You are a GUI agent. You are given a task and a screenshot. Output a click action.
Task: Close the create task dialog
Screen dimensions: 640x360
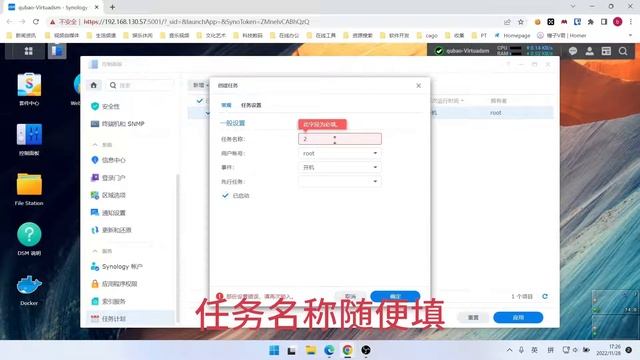coord(418,85)
